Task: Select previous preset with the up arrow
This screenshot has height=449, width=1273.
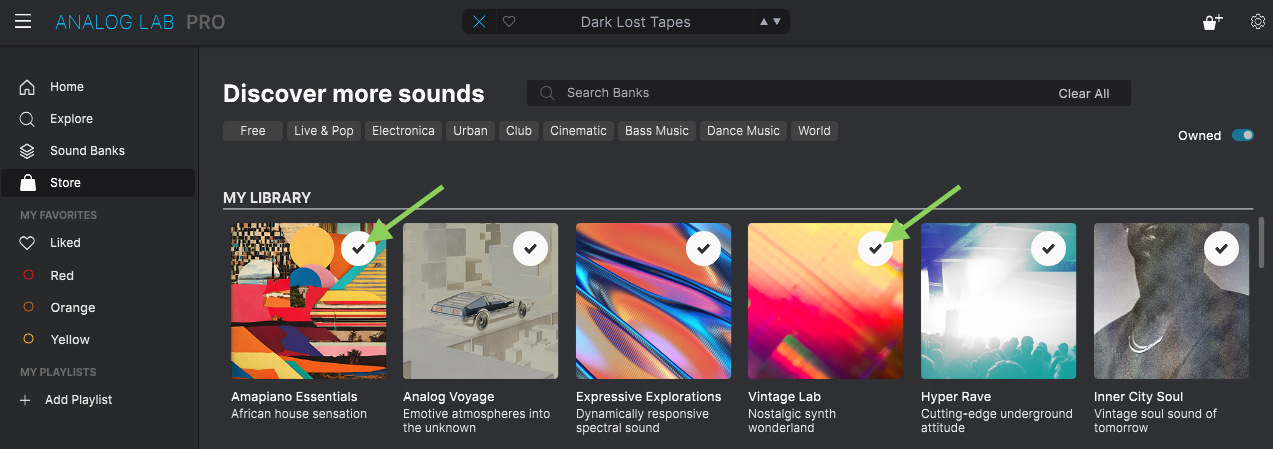Action: coord(764,22)
